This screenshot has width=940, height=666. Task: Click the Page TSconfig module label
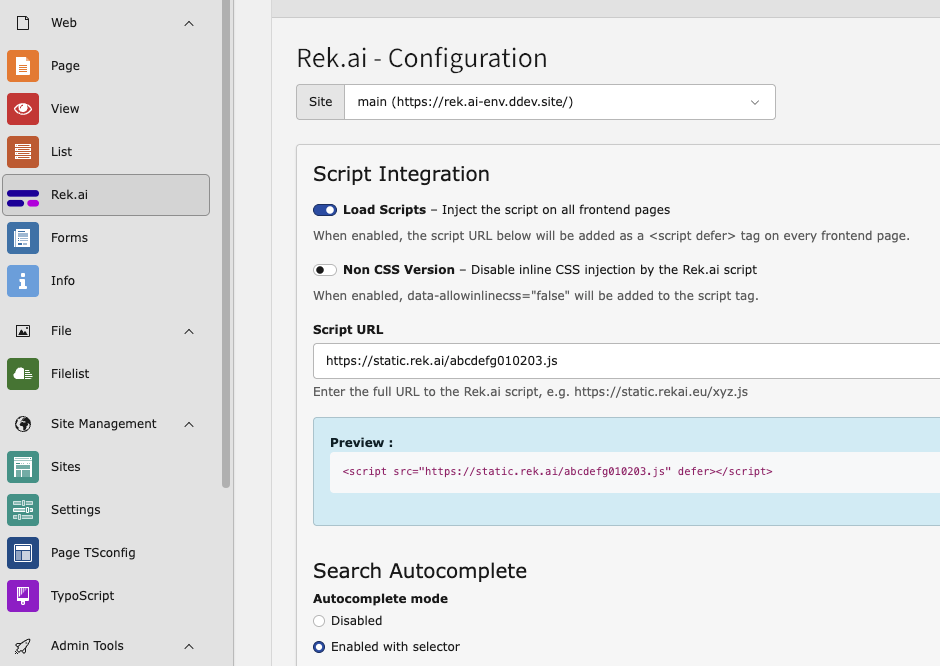(93, 553)
